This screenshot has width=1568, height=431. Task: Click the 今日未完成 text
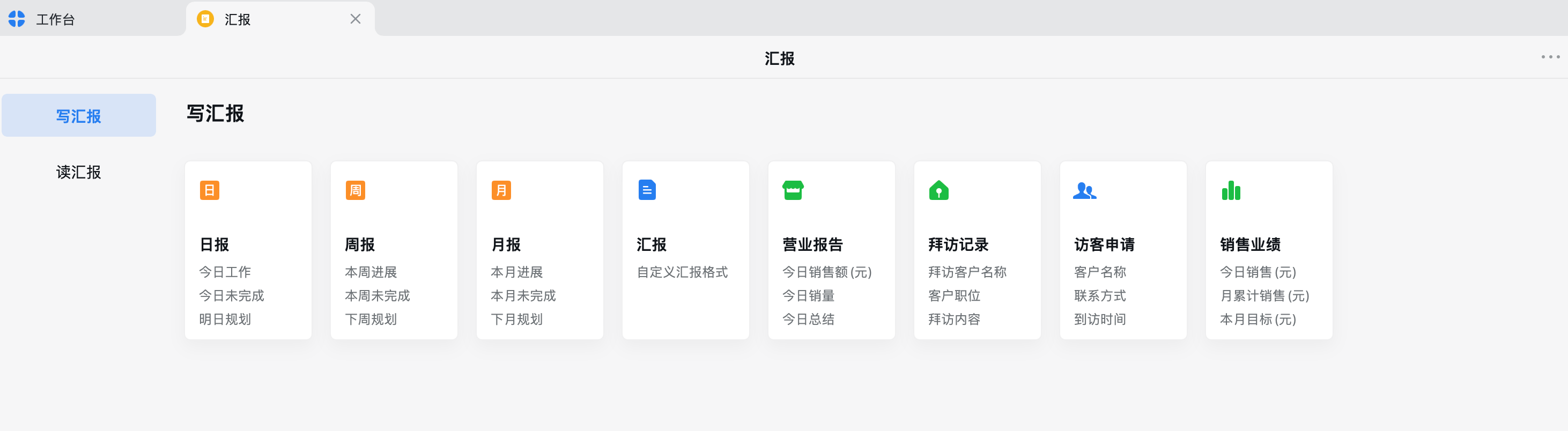(232, 295)
